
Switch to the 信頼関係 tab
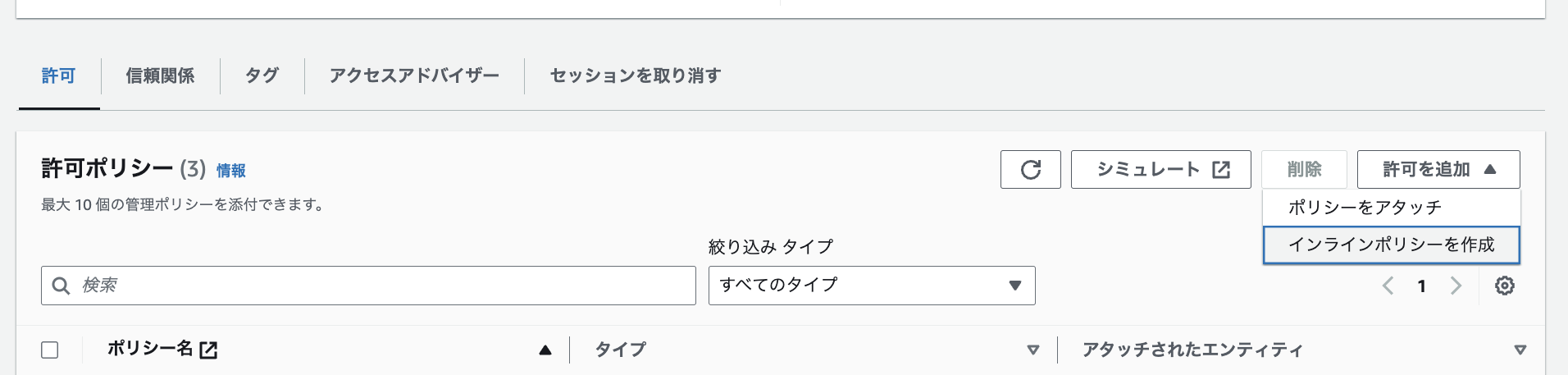tap(160, 76)
